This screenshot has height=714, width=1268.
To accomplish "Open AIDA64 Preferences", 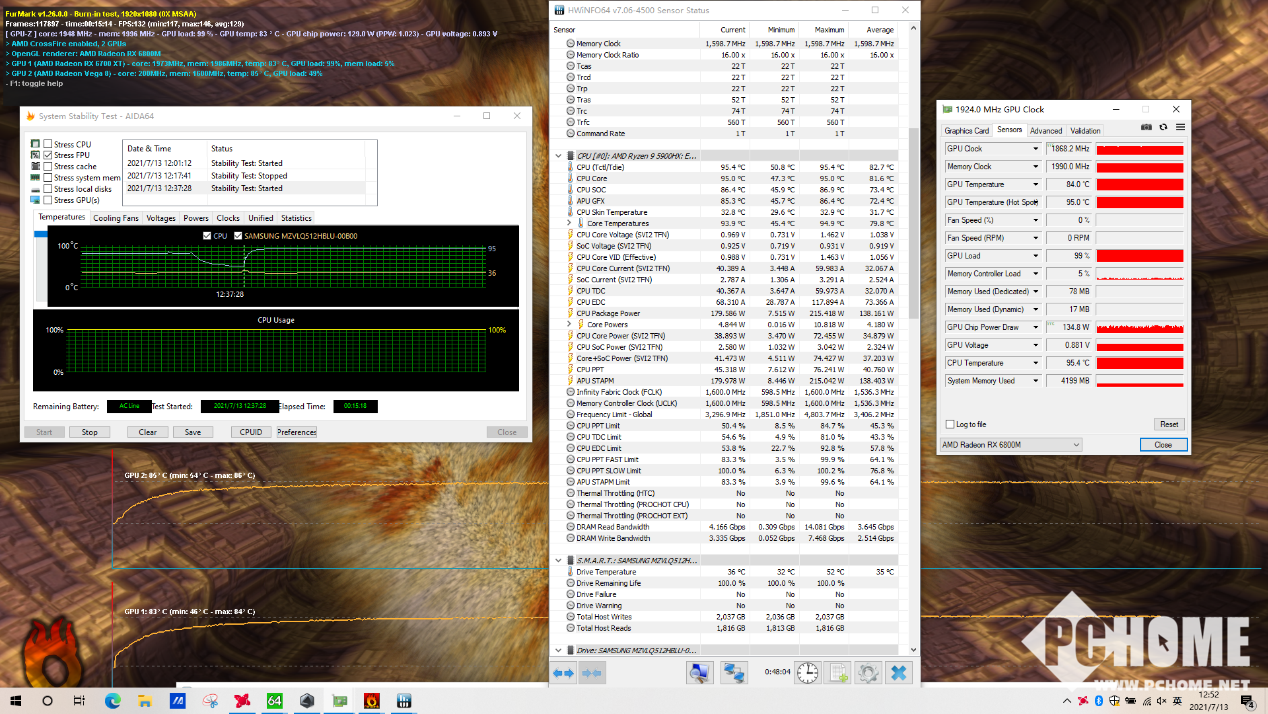I will pos(296,432).
